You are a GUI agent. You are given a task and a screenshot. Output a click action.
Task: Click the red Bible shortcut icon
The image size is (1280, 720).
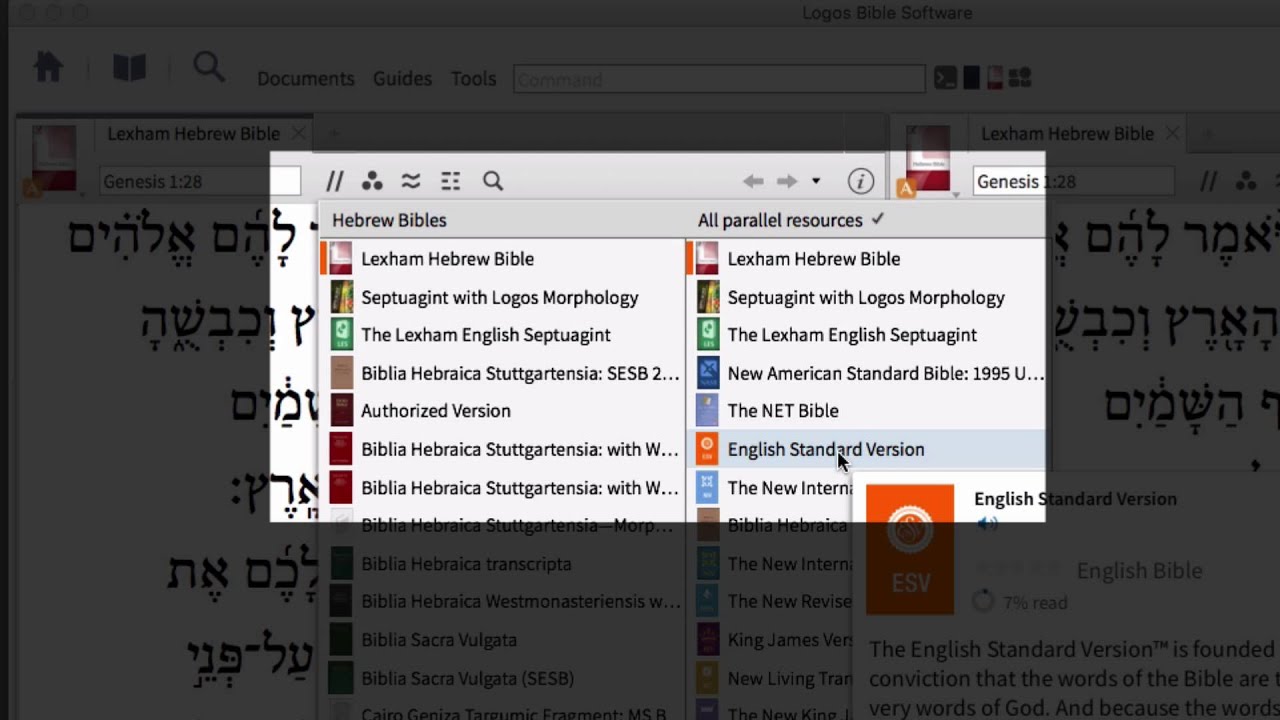coord(994,78)
